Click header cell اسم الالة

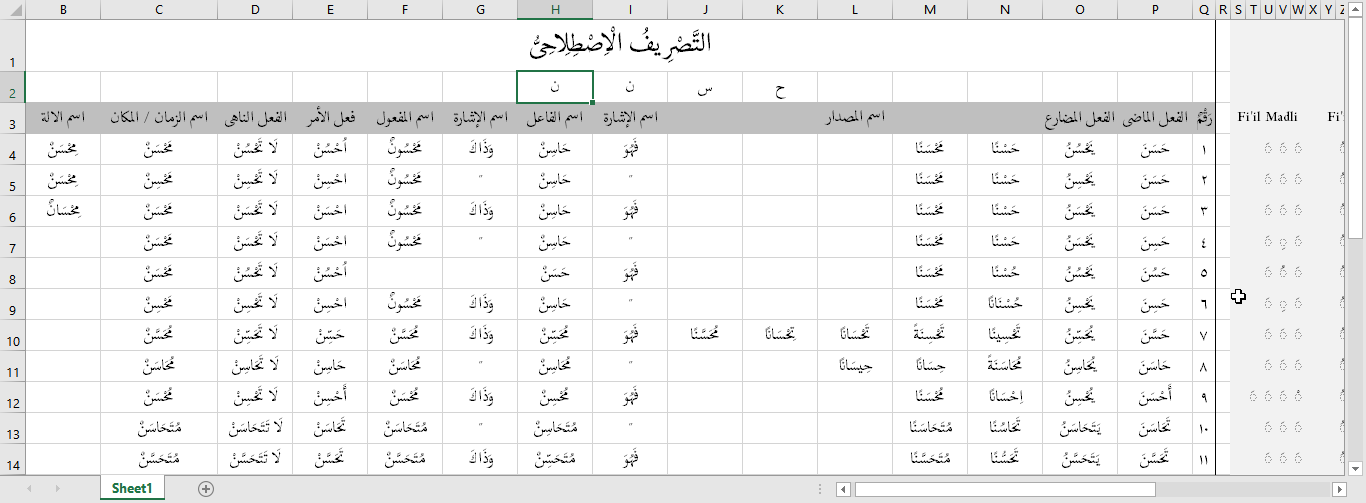pyautogui.click(x=63, y=118)
